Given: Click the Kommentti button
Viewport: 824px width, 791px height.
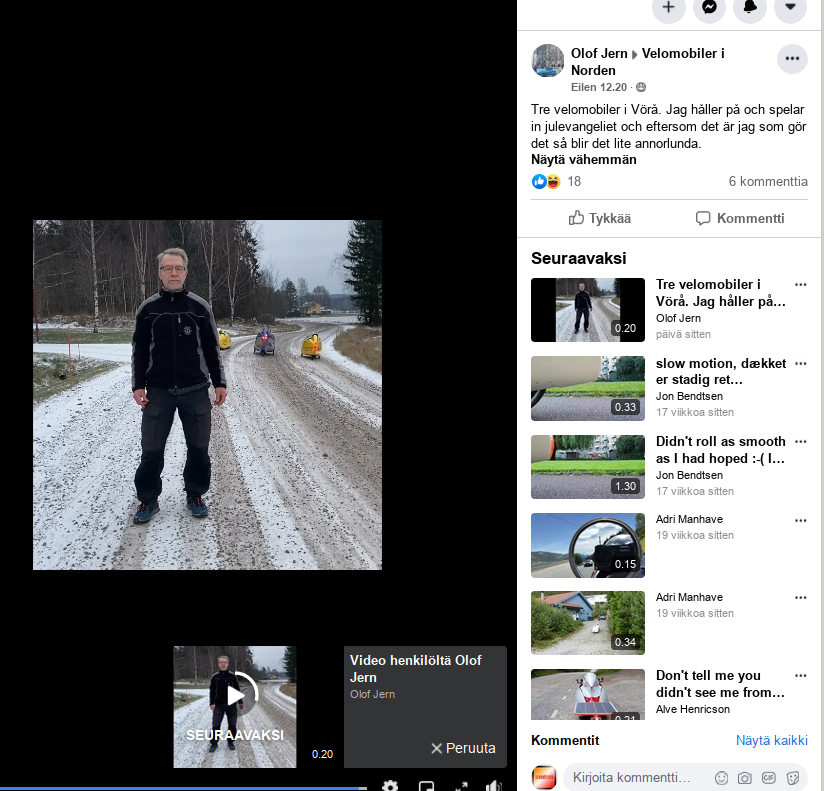Looking at the screenshot, I should [x=740, y=218].
